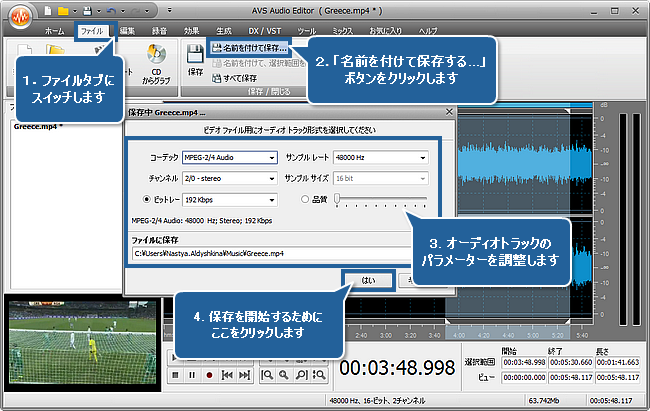Switch to the 録音 ribbon tab
This screenshot has height=411, width=650.
click(x=159, y=31)
